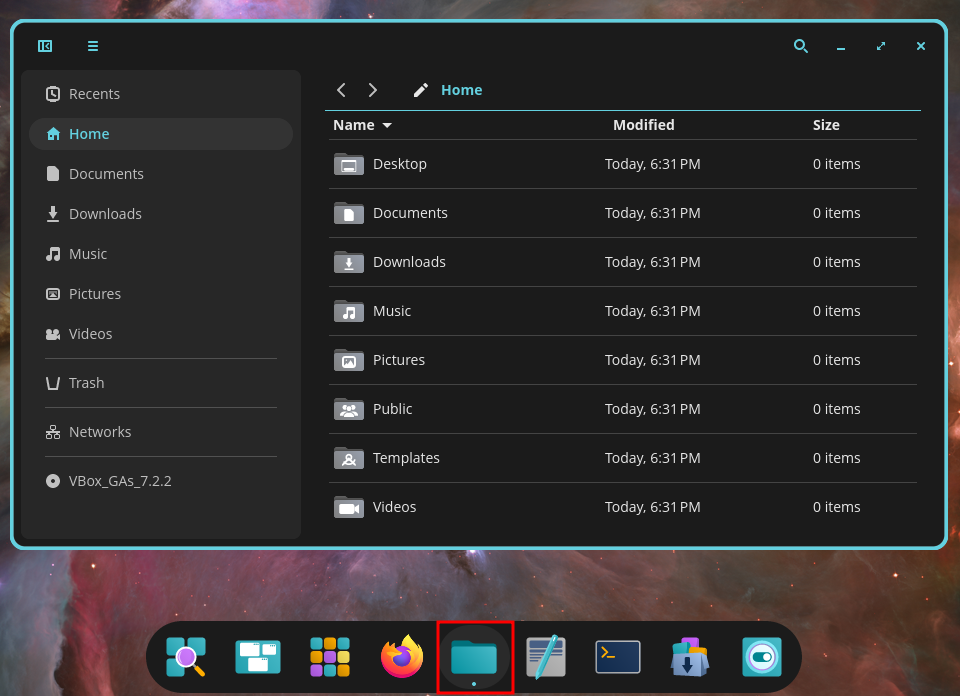Open the search bar in the file manager

(800, 46)
